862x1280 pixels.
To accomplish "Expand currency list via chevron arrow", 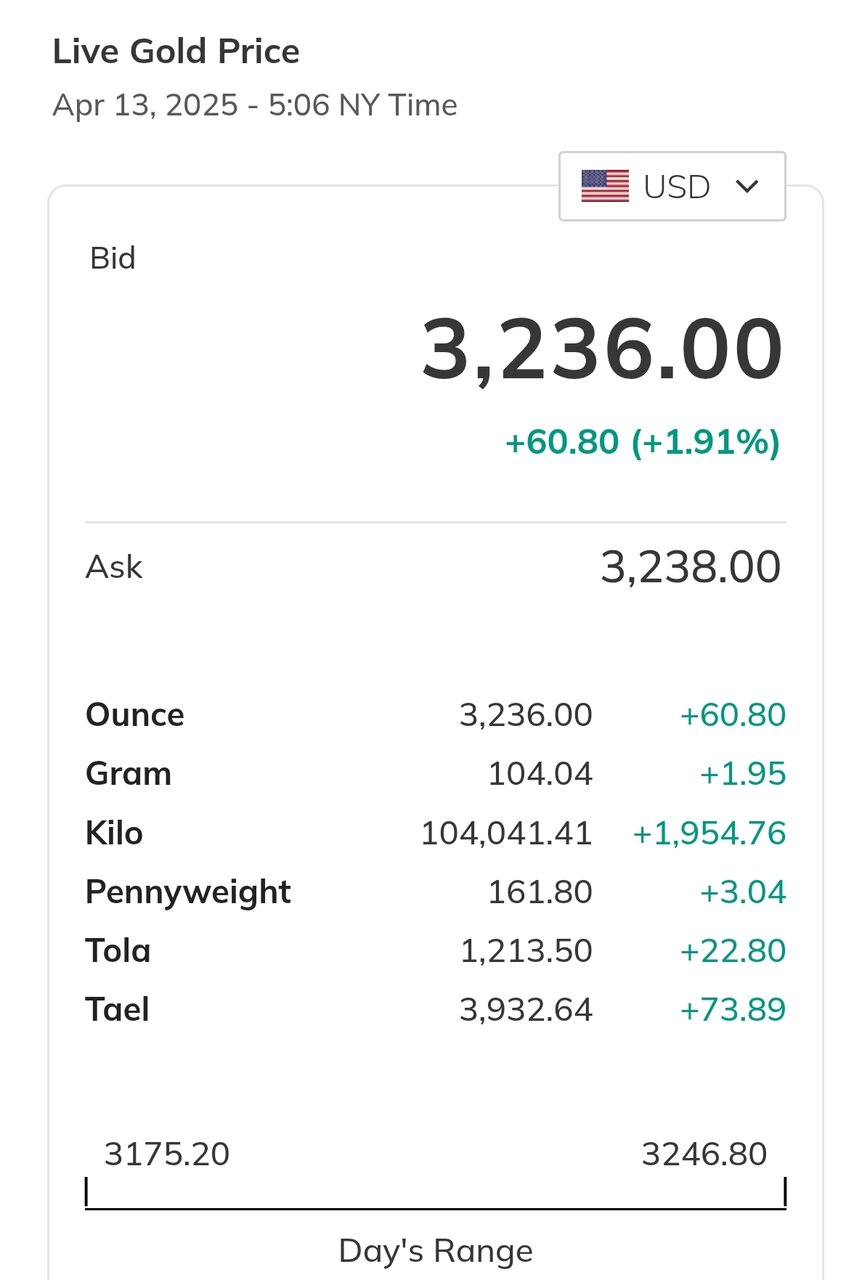I will coord(747,186).
